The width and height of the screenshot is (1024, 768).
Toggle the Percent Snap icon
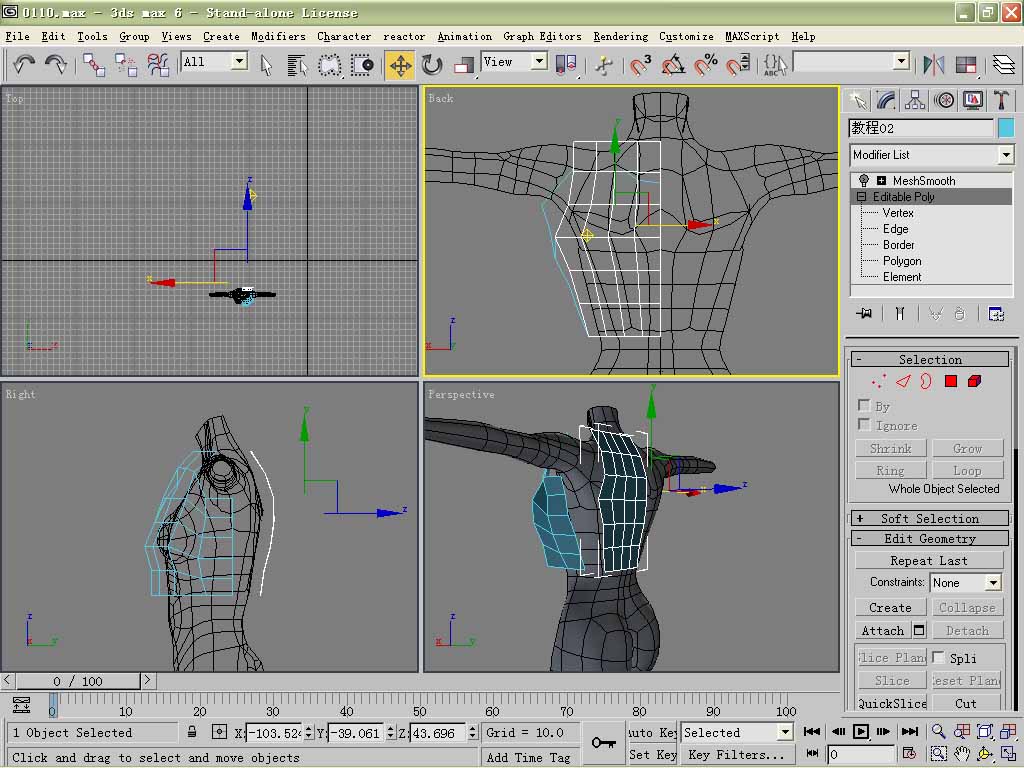pyautogui.click(x=705, y=65)
